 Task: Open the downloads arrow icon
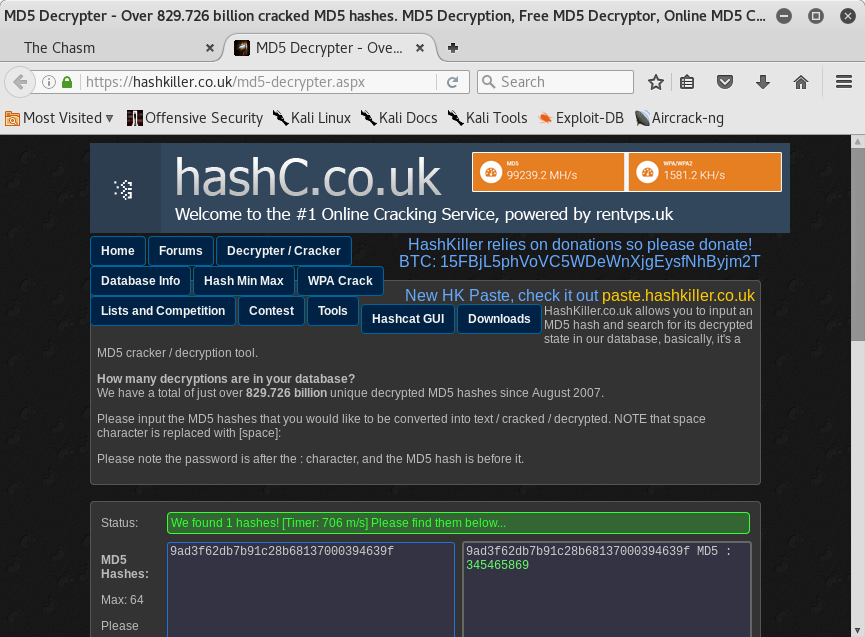(x=763, y=82)
